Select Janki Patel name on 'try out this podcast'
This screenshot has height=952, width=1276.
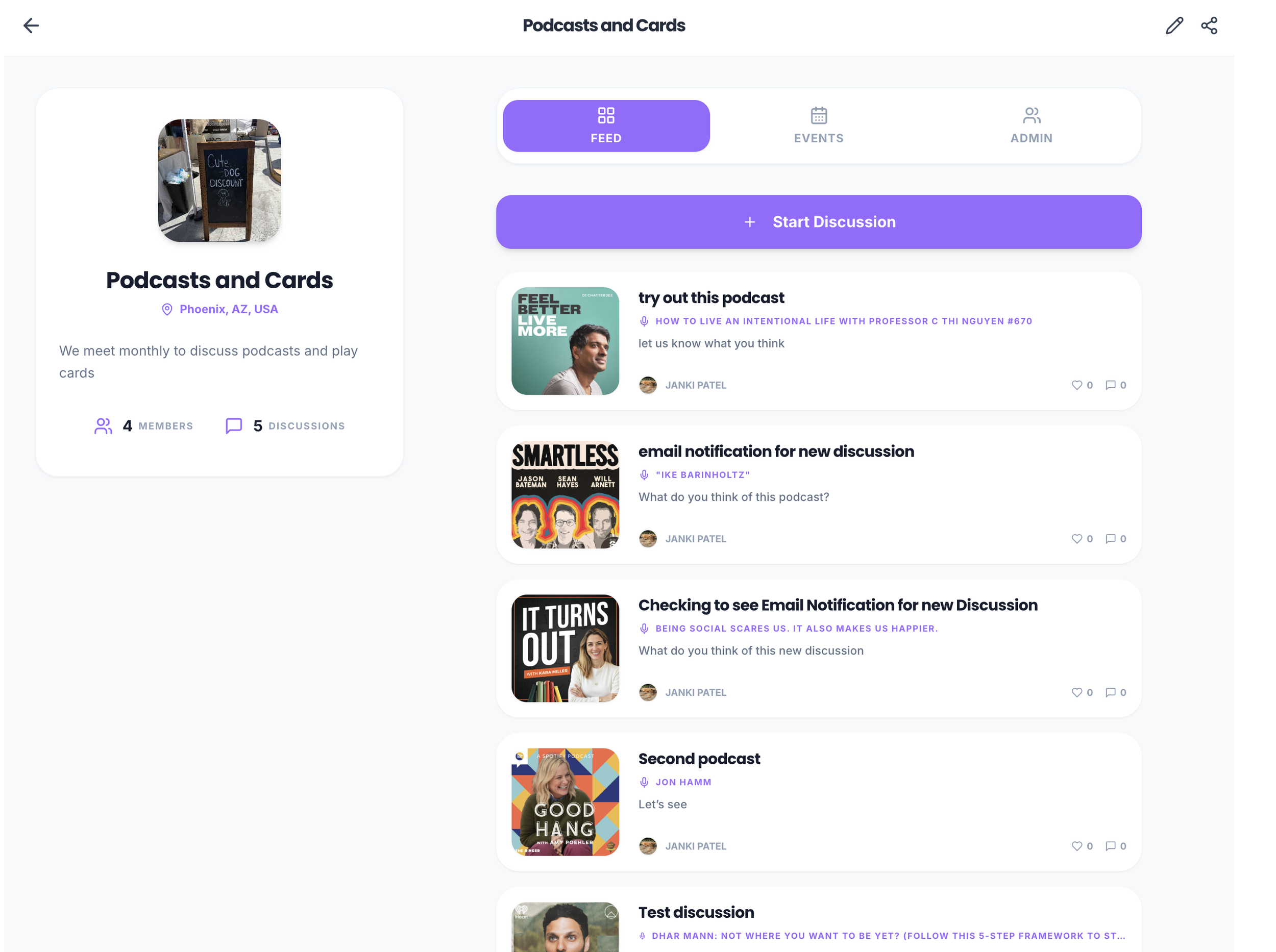point(695,385)
